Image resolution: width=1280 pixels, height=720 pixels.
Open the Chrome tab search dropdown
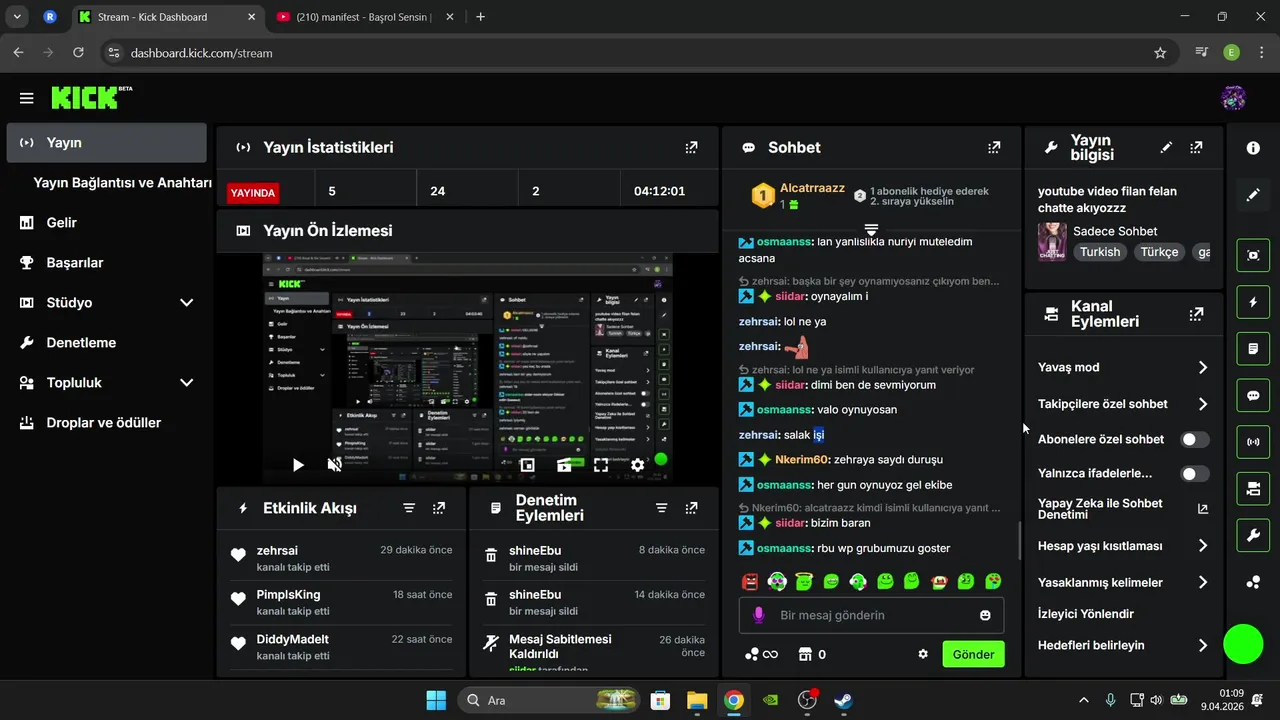click(x=16, y=17)
